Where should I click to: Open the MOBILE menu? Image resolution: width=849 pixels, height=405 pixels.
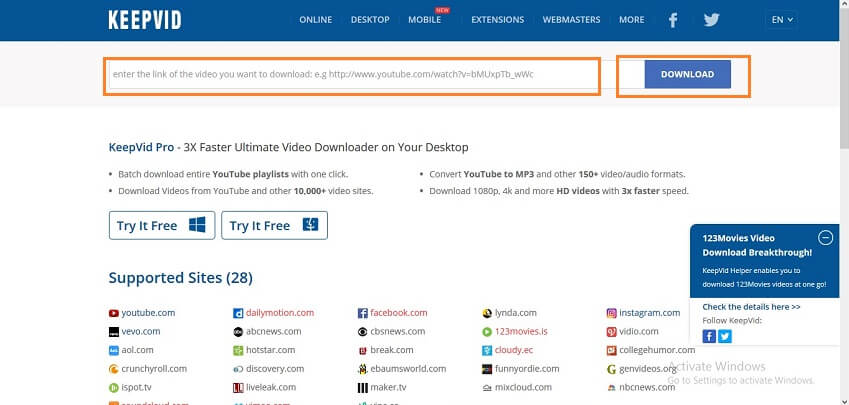click(424, 19)
